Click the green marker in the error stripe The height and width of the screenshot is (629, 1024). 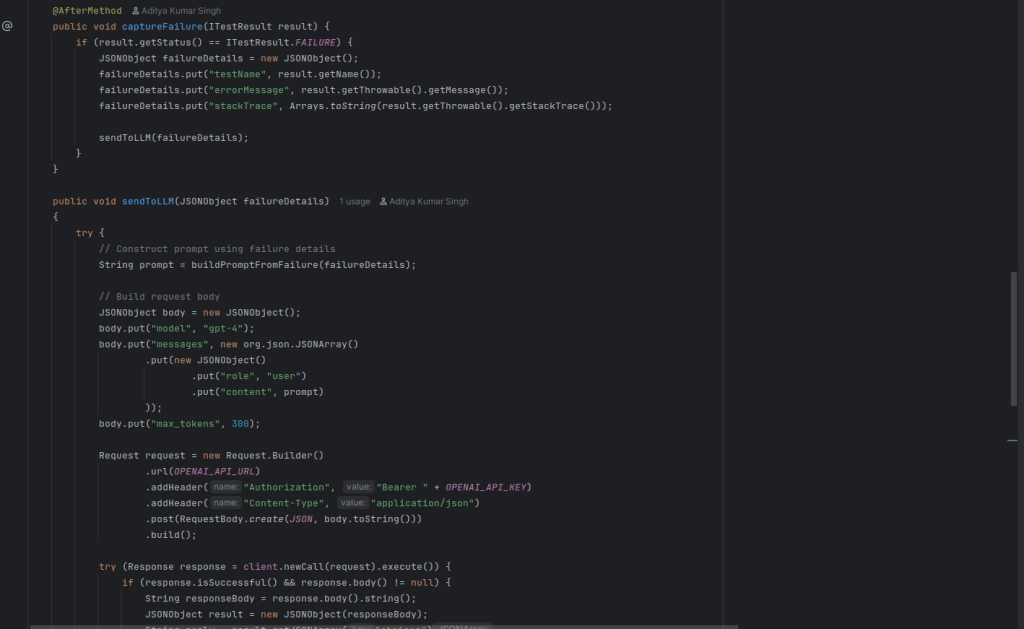[1012, 441]
